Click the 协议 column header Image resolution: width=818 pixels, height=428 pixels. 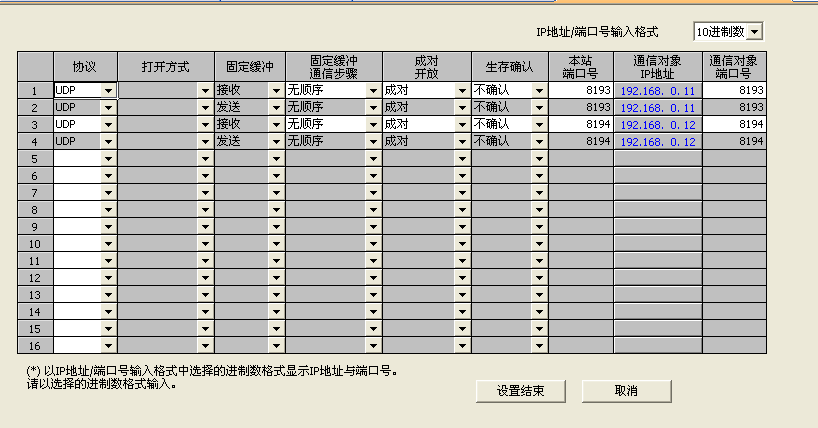pyautogui.click(x=84, y=66)
